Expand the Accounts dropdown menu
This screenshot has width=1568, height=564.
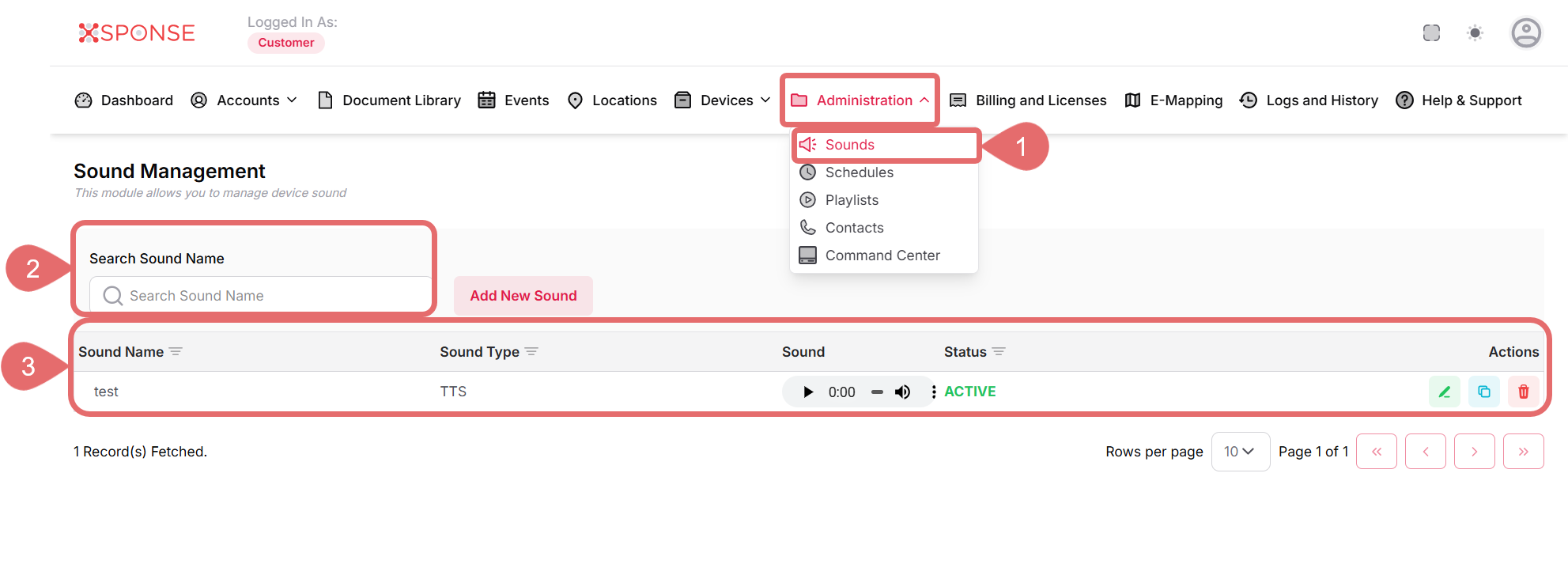tap(244, 100)
